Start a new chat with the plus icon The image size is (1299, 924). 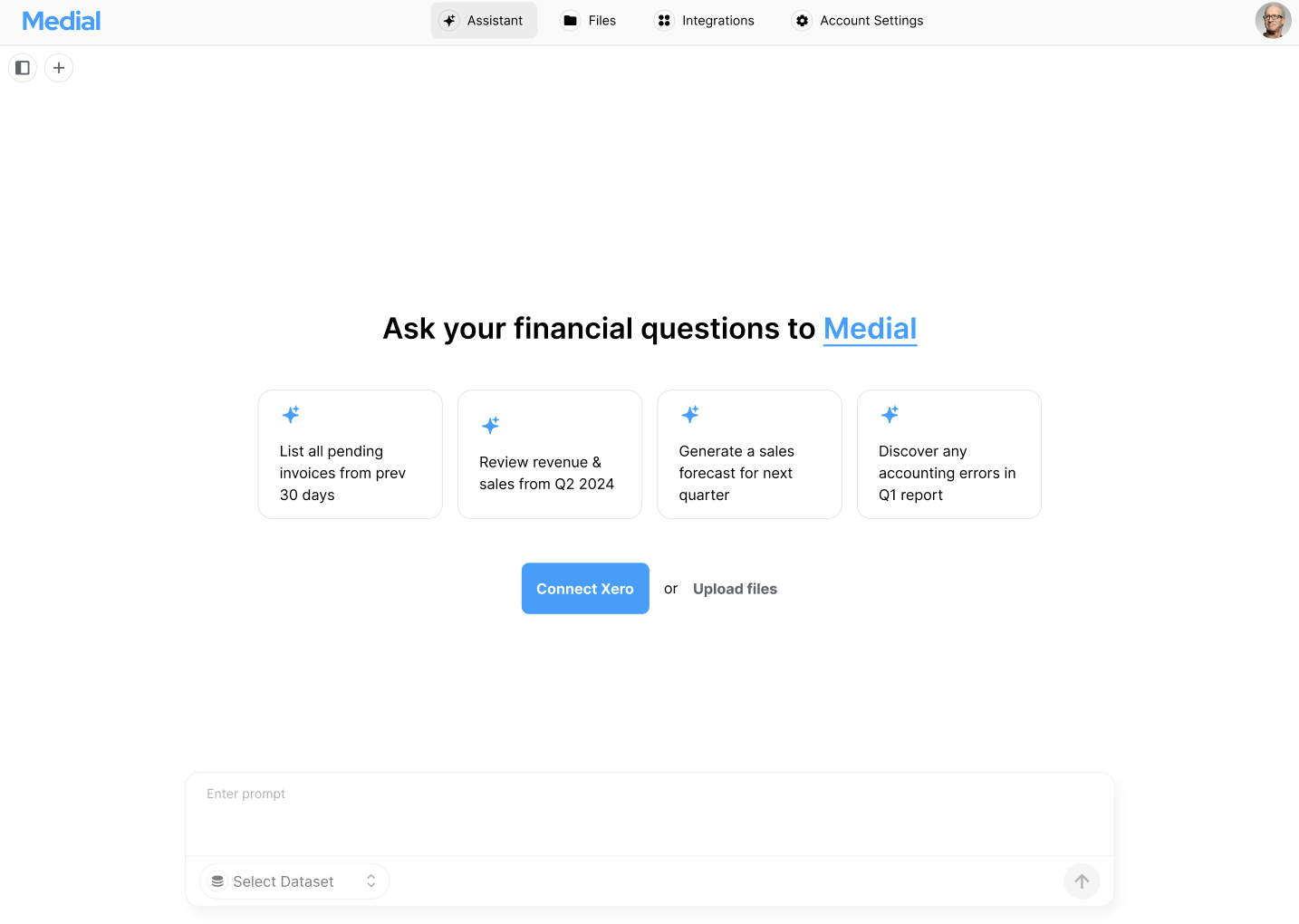click(x=59, y=67)
